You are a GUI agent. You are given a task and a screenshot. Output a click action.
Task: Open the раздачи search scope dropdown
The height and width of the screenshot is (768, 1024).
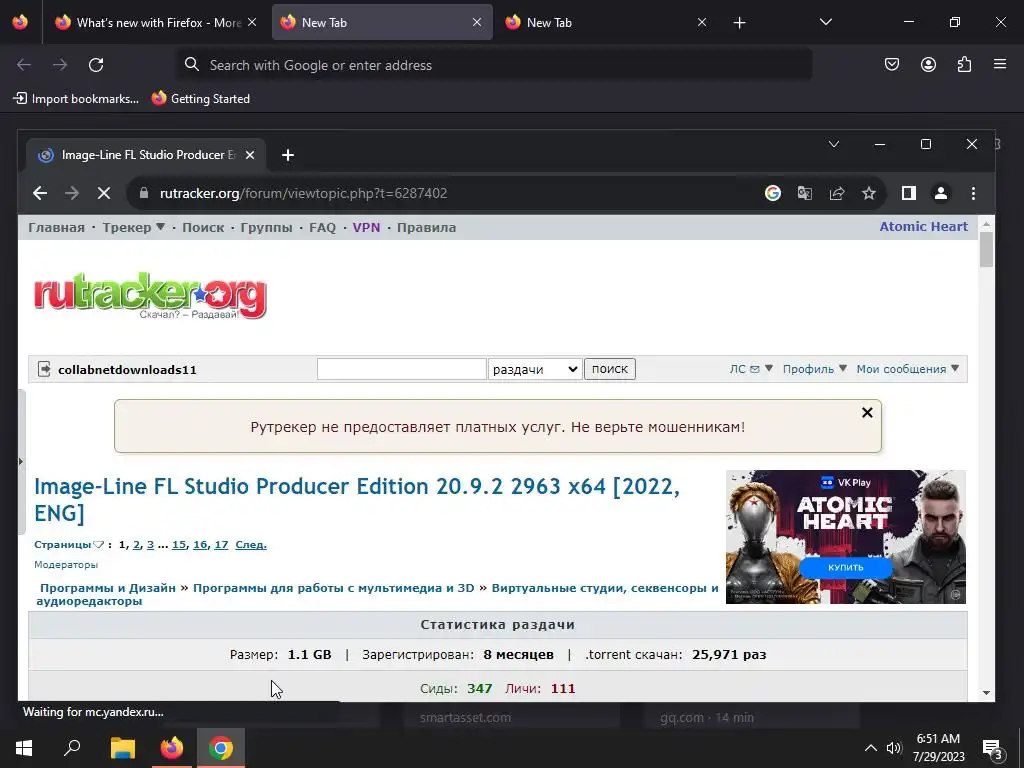[x=535, y=369]
